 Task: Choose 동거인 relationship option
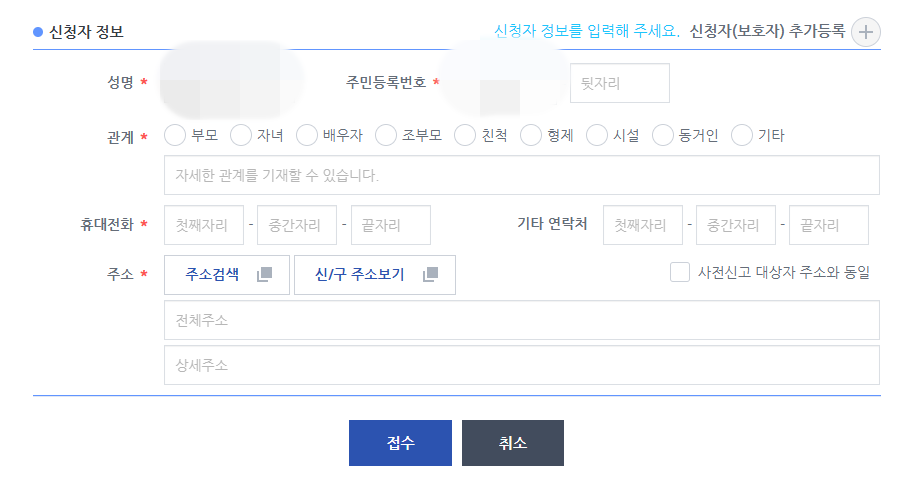[x=663, y=136]
